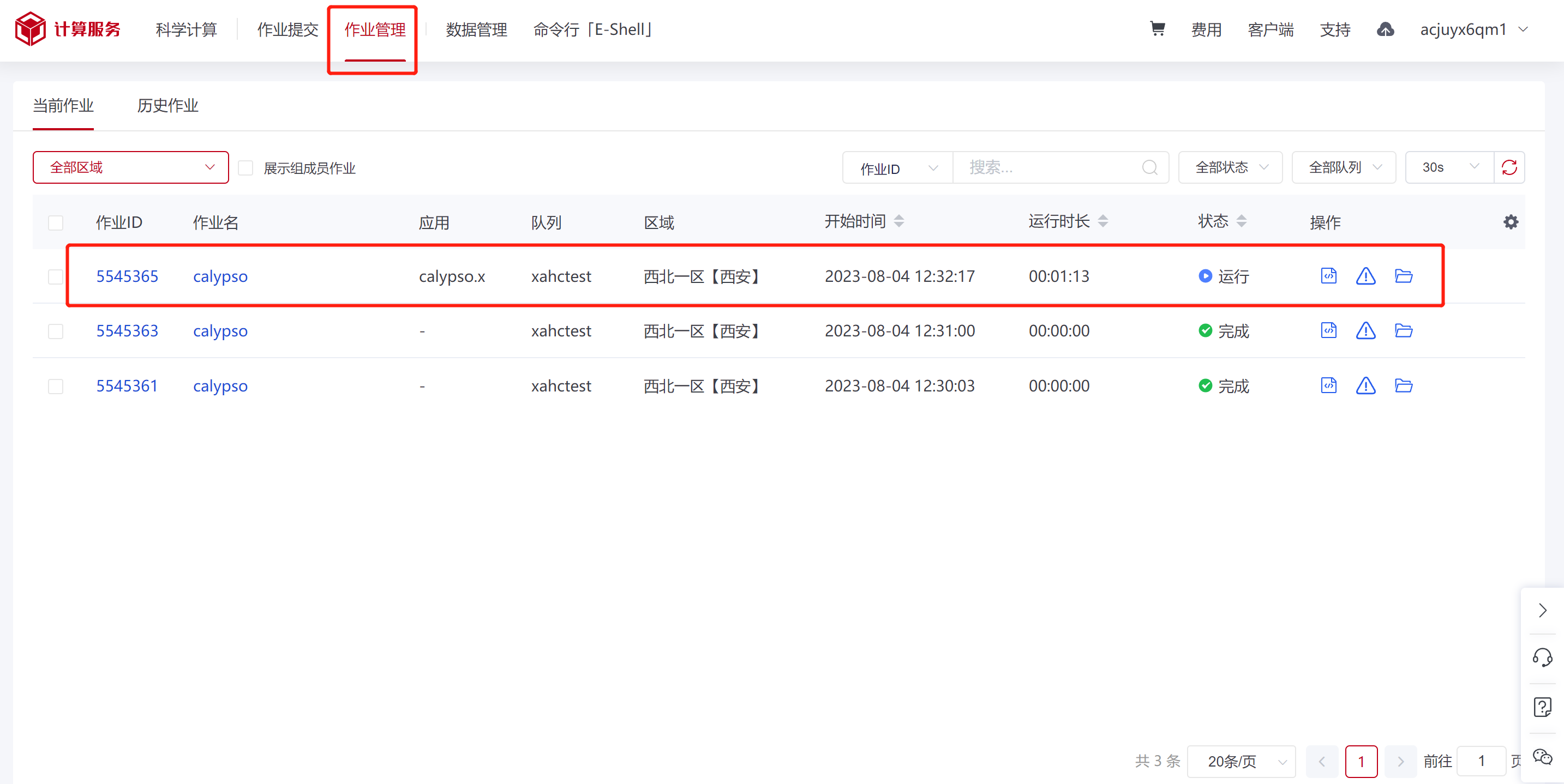Click 完成 status of job 5545363
Viewport: 1564px width, 784px height.
click(1224, 331)
